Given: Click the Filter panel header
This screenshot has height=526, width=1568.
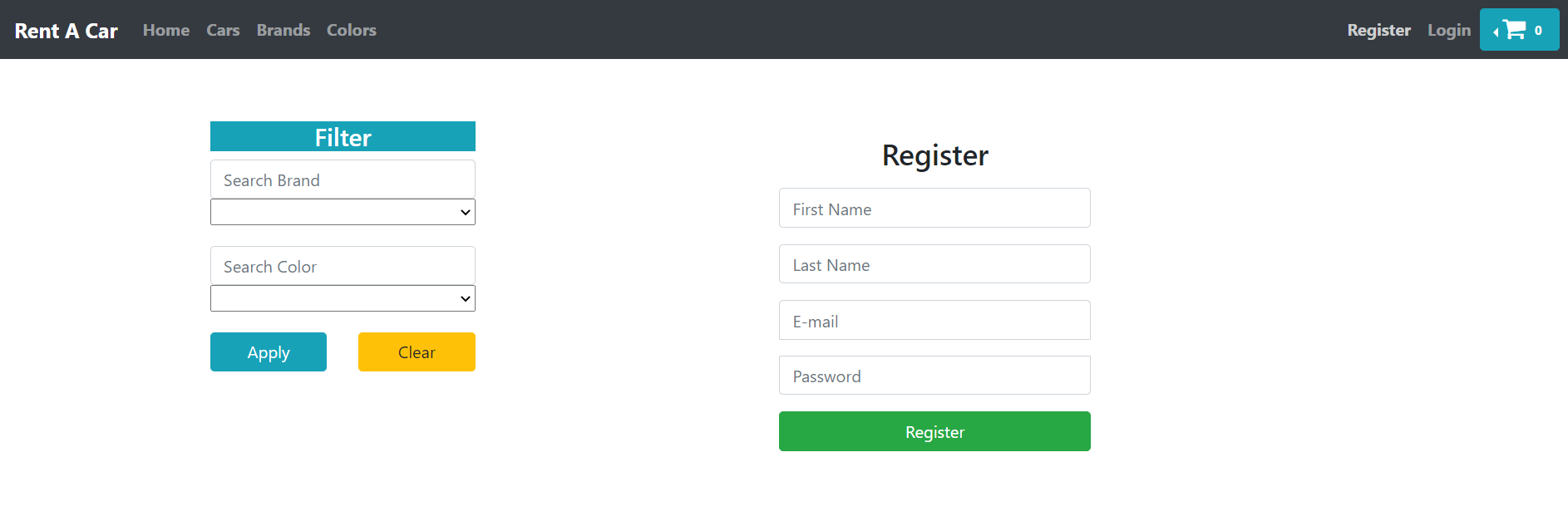Looking at the screenshot, I should point(343,136).
